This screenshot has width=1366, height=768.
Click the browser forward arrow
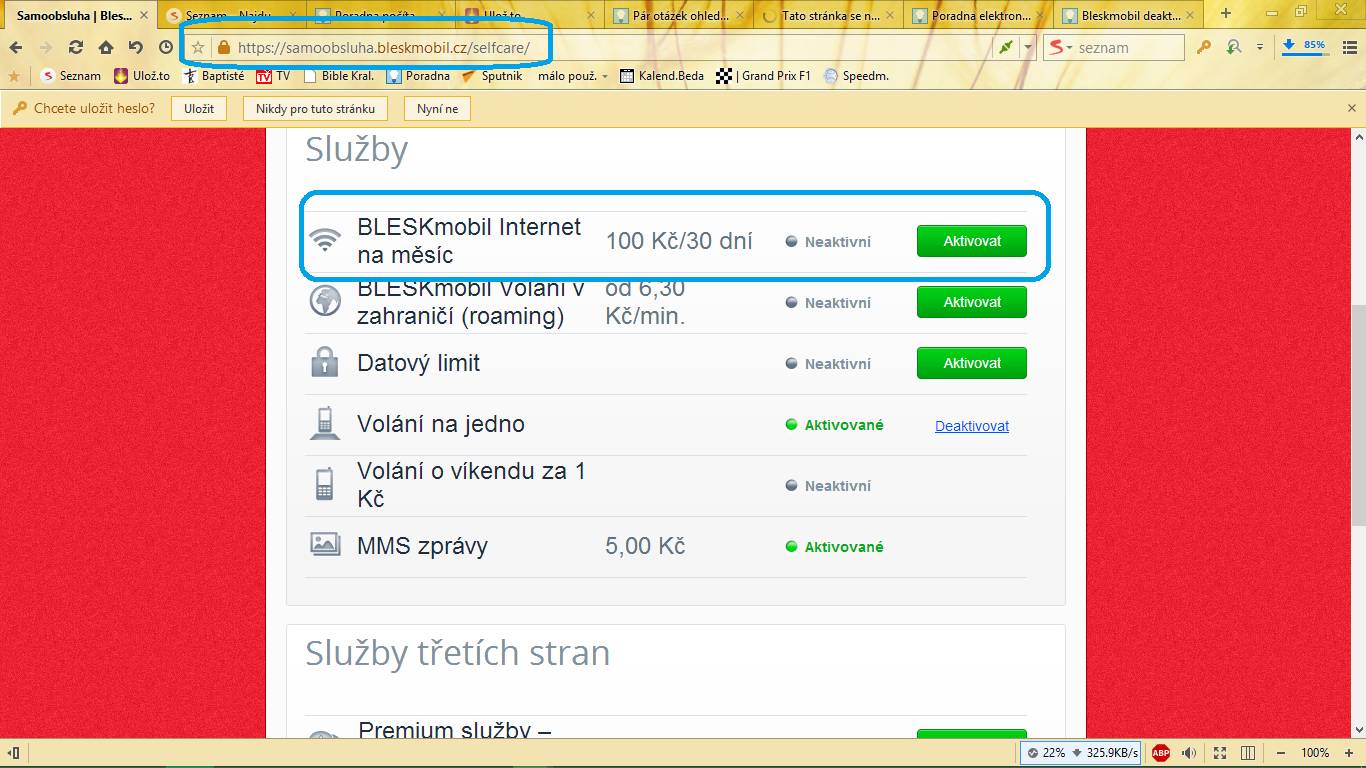(x=46, y=47)
